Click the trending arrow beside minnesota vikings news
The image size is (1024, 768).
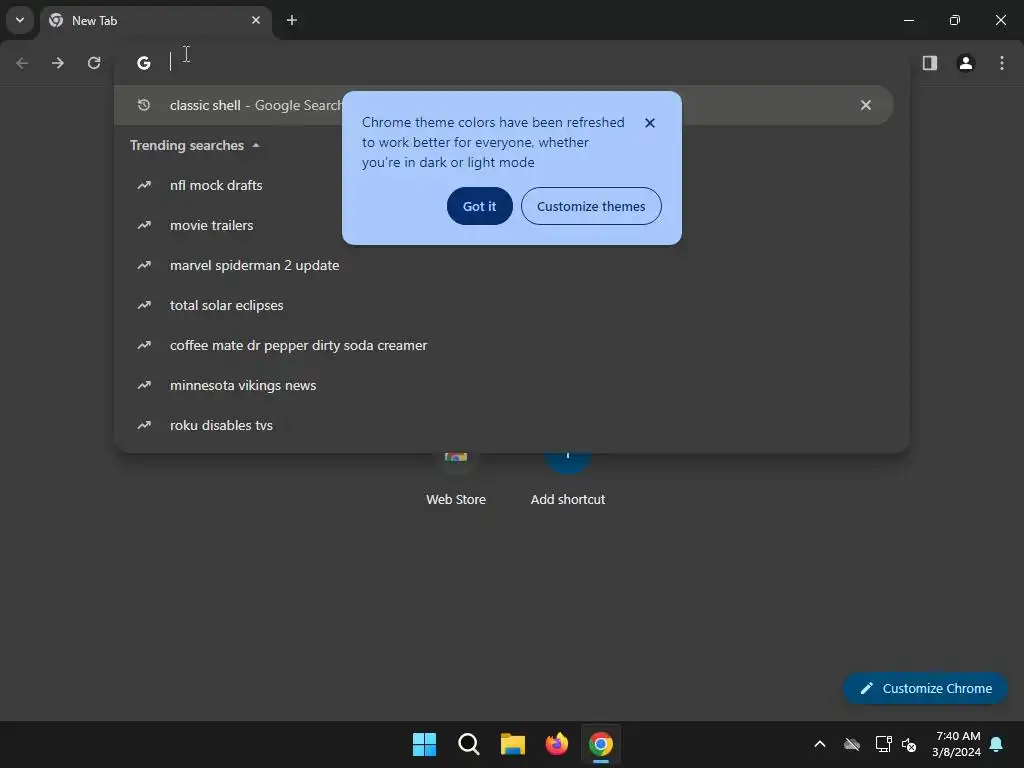coord(144,385)
